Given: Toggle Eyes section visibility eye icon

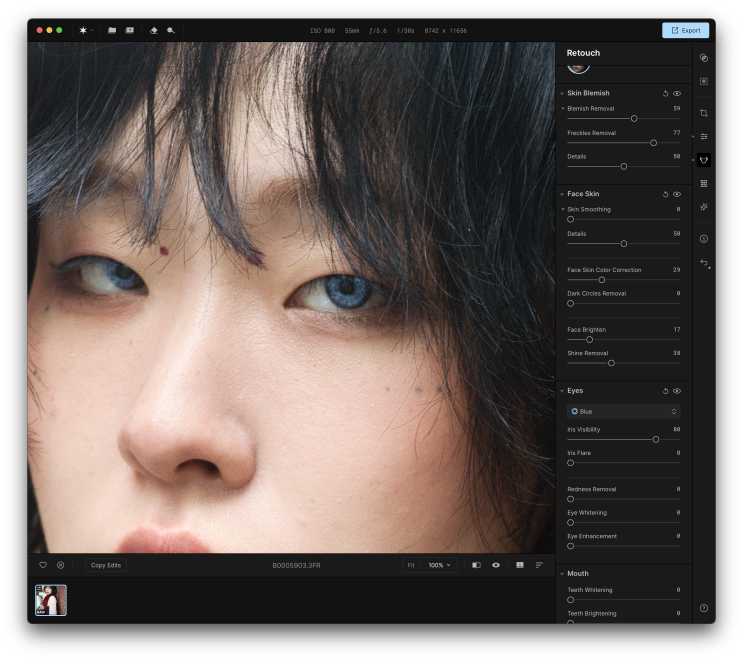Looking at the screenshot, I should [677, 391].
